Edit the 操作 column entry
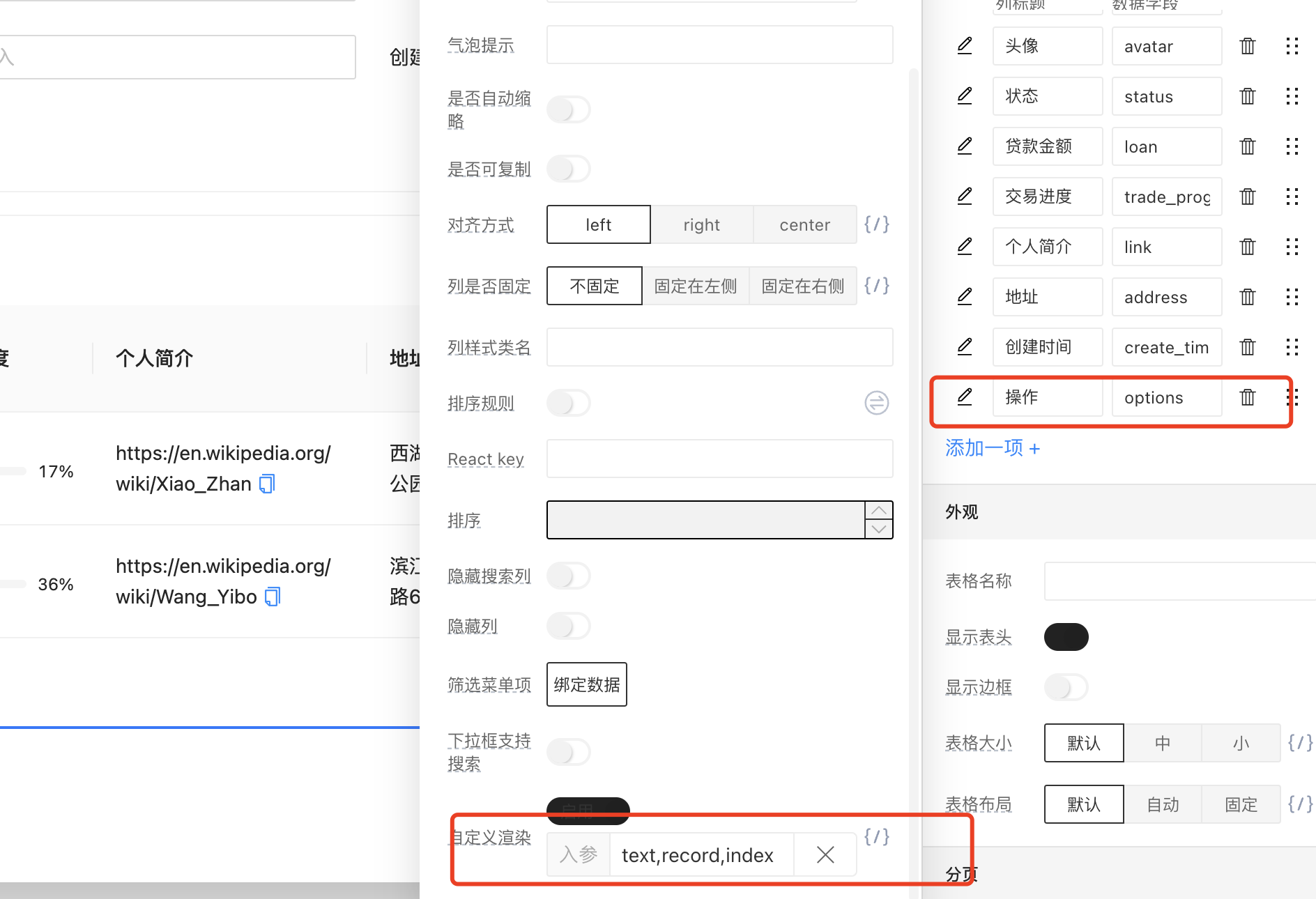This screenshot has width=1316, height=899. click(x=965, y=397)
